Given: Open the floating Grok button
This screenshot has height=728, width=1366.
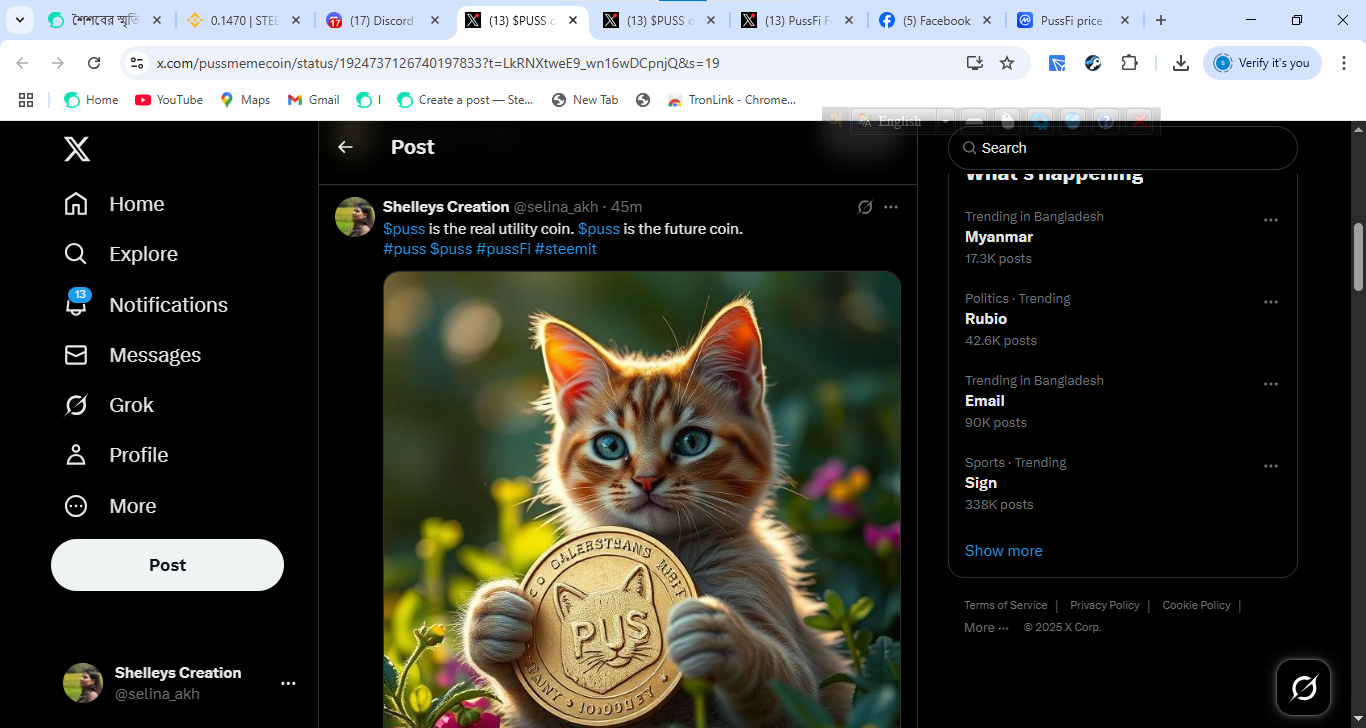Looking at the screenshot, I should tap(1304, 687).
